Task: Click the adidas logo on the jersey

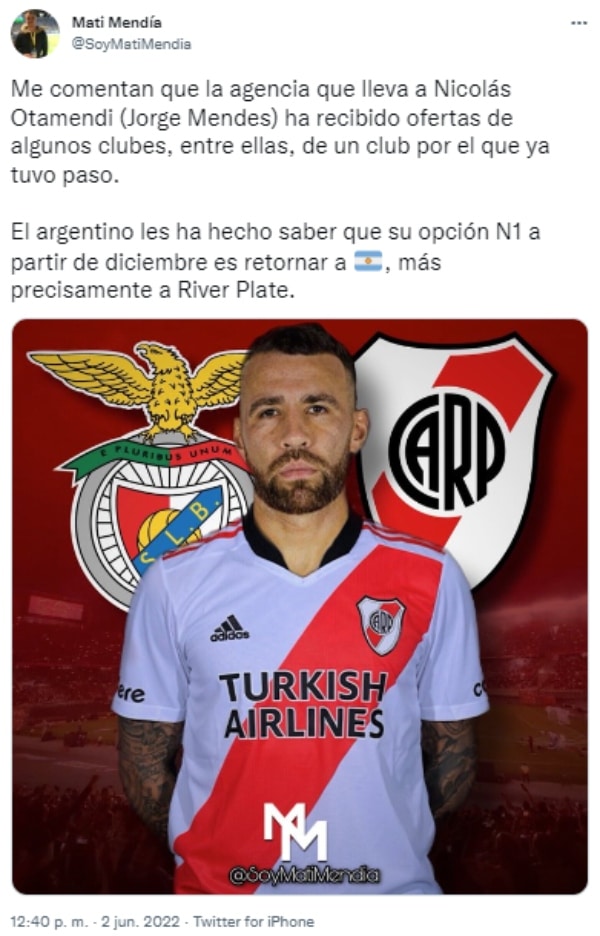Action: point(230,627)
